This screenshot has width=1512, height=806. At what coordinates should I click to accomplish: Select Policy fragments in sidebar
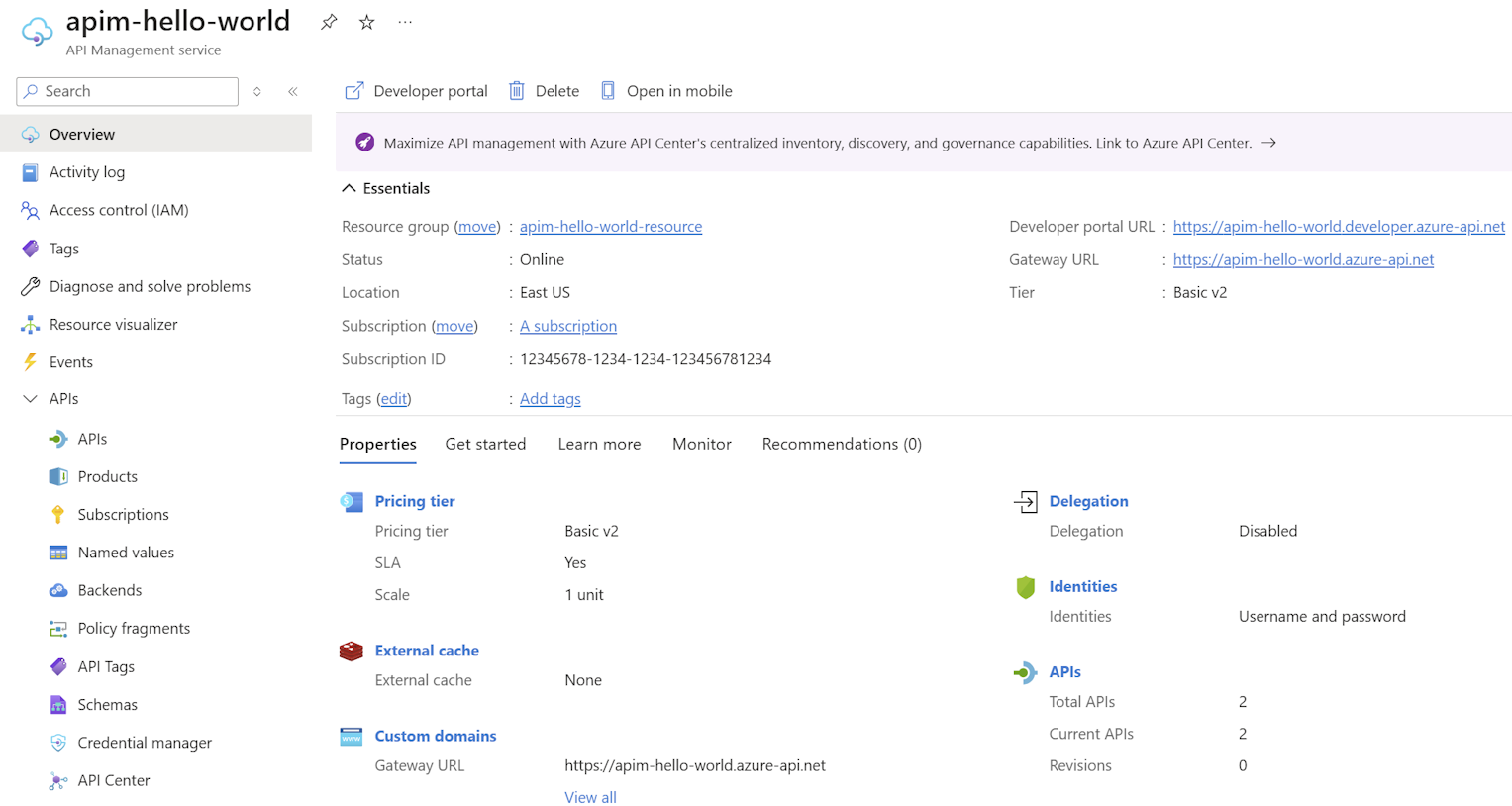click(134, 628)
